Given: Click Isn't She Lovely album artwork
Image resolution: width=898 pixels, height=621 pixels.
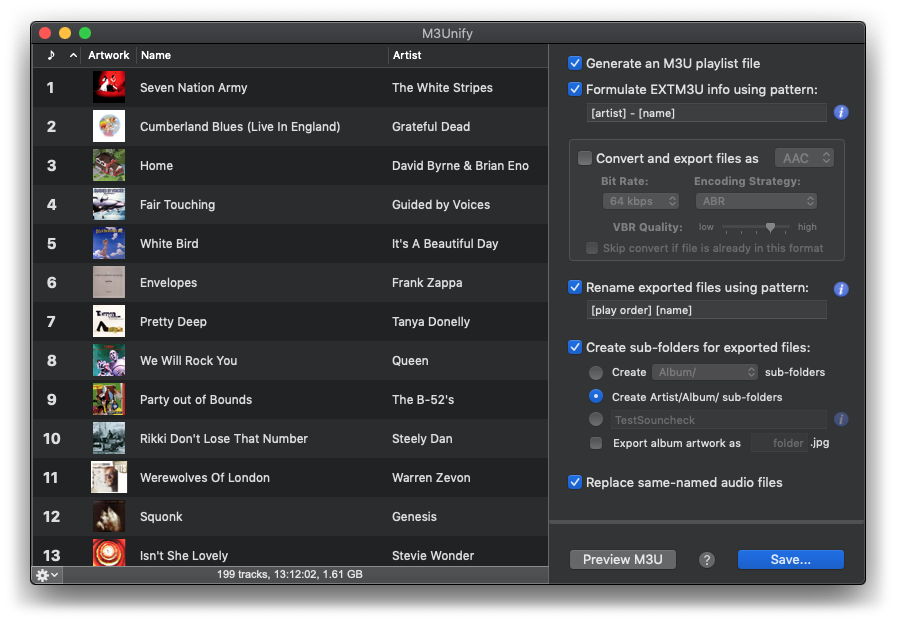Looking at the screenshot, I should point(109,553).
